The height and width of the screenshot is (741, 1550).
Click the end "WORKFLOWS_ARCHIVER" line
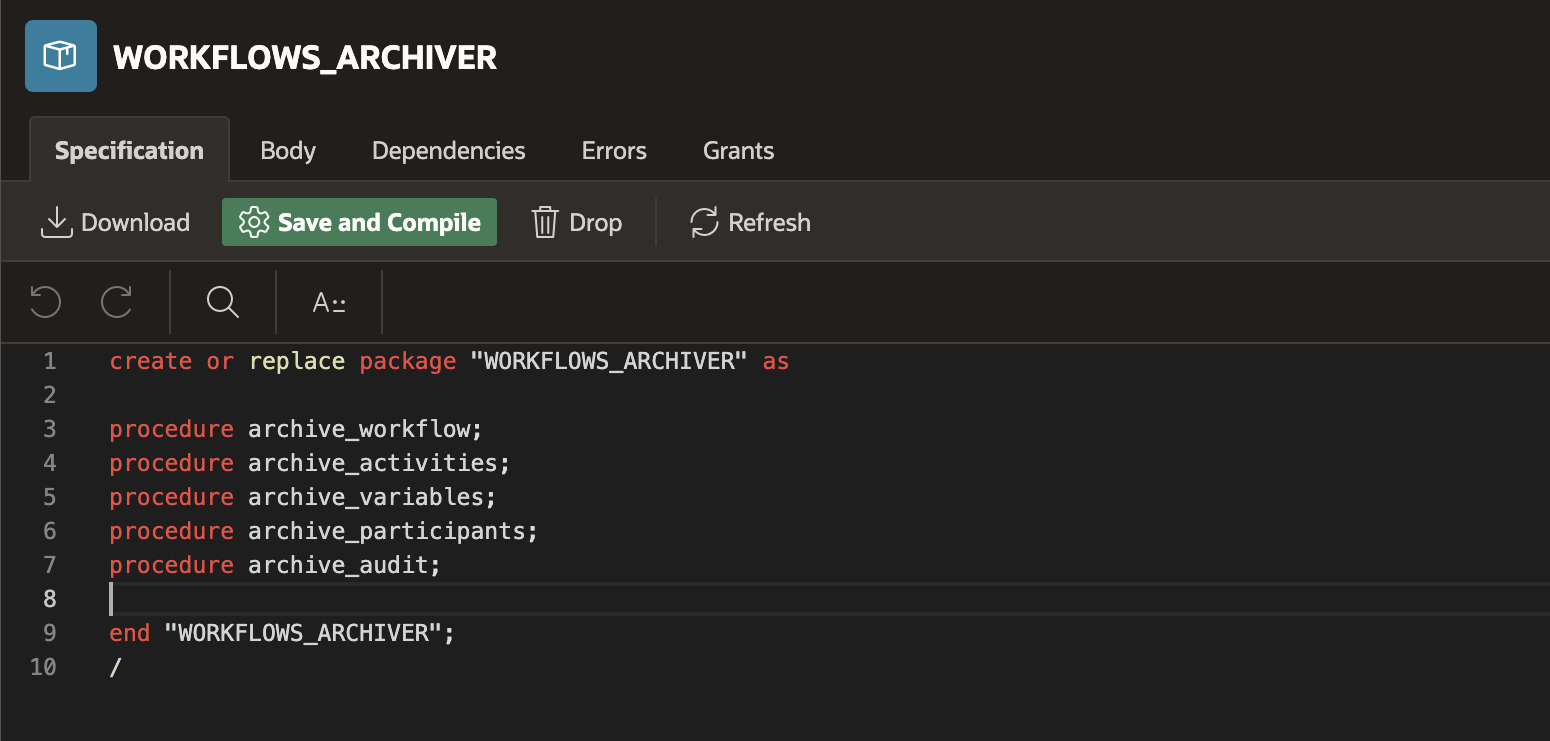pos(282,633)
